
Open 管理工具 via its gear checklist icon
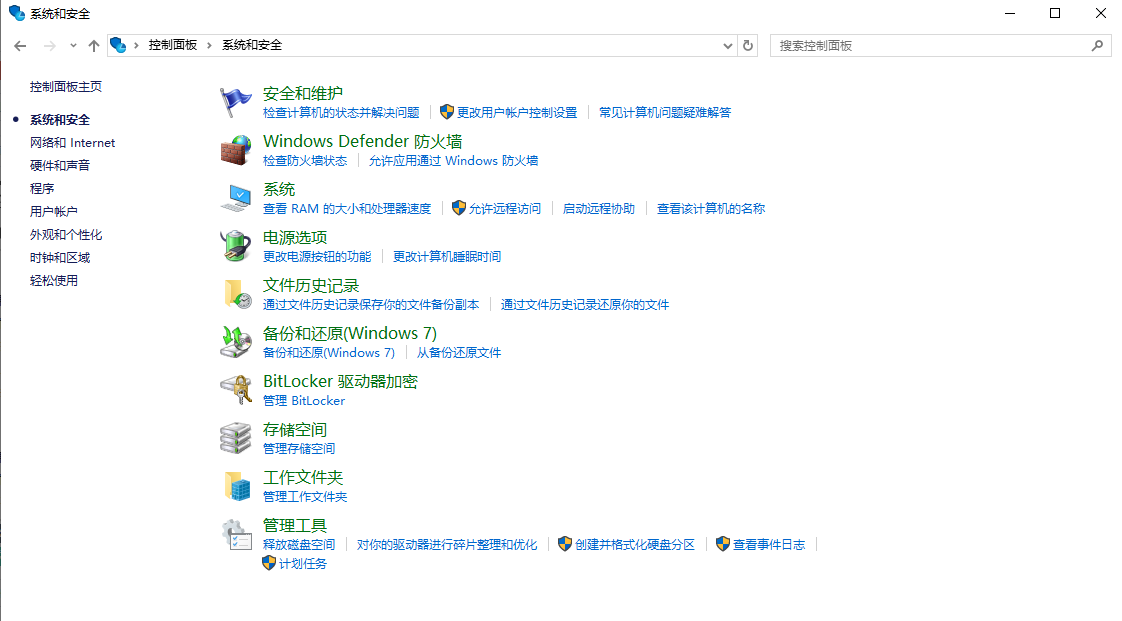tap(235, 534)
